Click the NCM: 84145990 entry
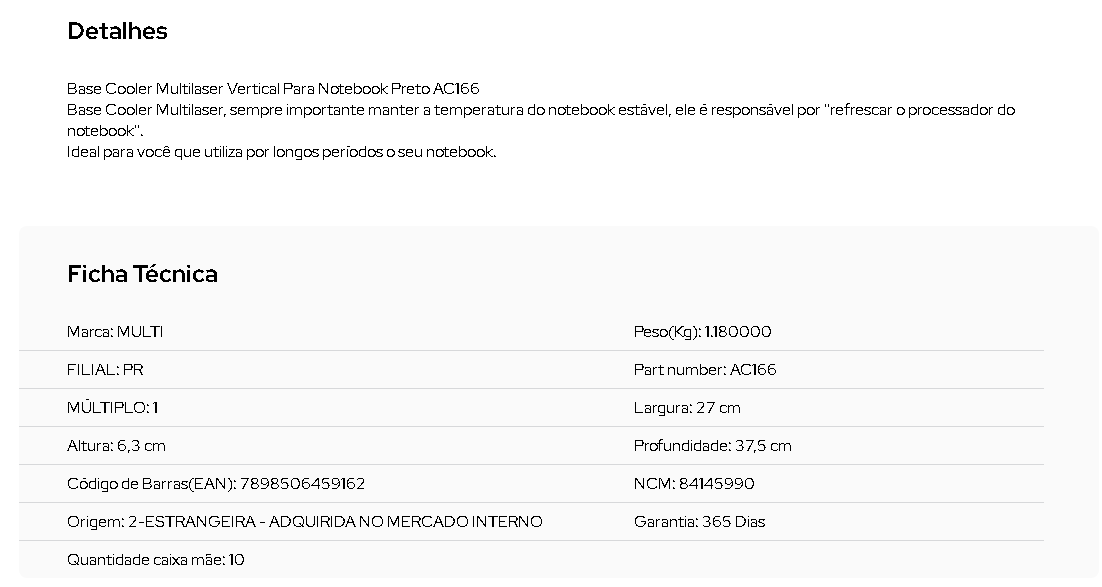Screen dimensions: 1102x587 (694, 484)
